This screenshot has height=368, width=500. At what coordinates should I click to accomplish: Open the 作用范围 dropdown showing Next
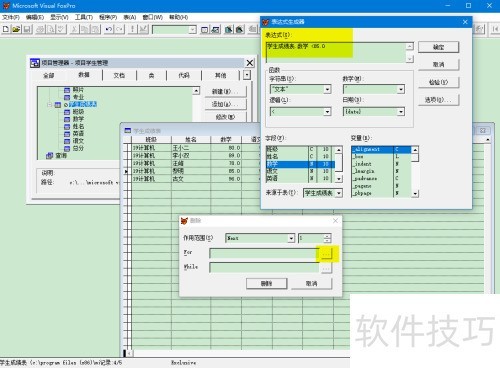click(x=291, y=238)
